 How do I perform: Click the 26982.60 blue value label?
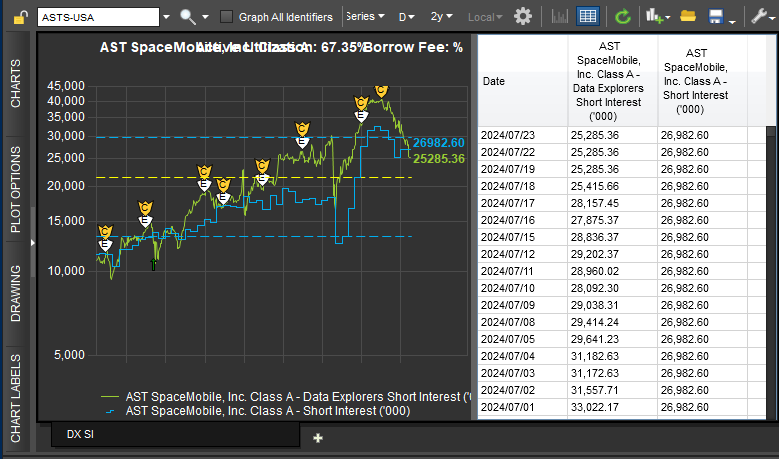(439, 143)
